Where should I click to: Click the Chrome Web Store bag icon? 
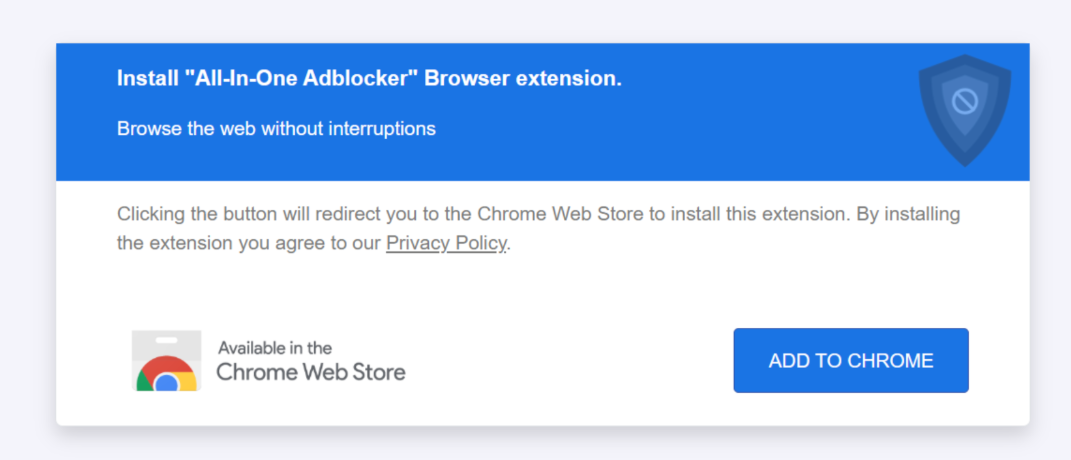[x=166, y=361]
